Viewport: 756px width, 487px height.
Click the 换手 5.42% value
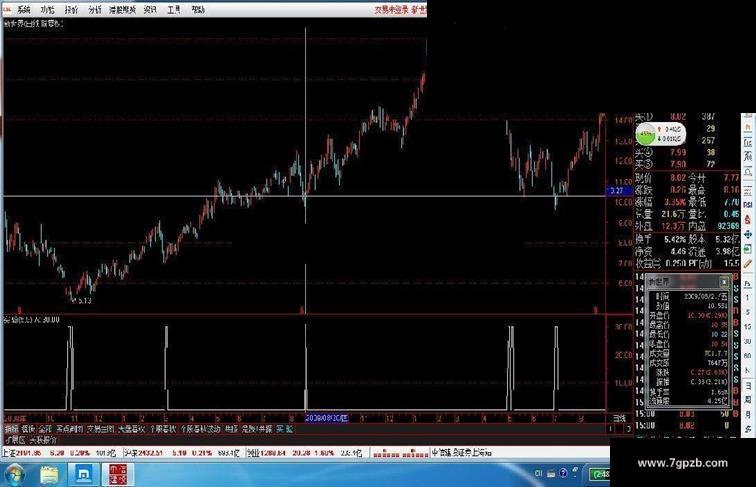click(x=675, y=239)
